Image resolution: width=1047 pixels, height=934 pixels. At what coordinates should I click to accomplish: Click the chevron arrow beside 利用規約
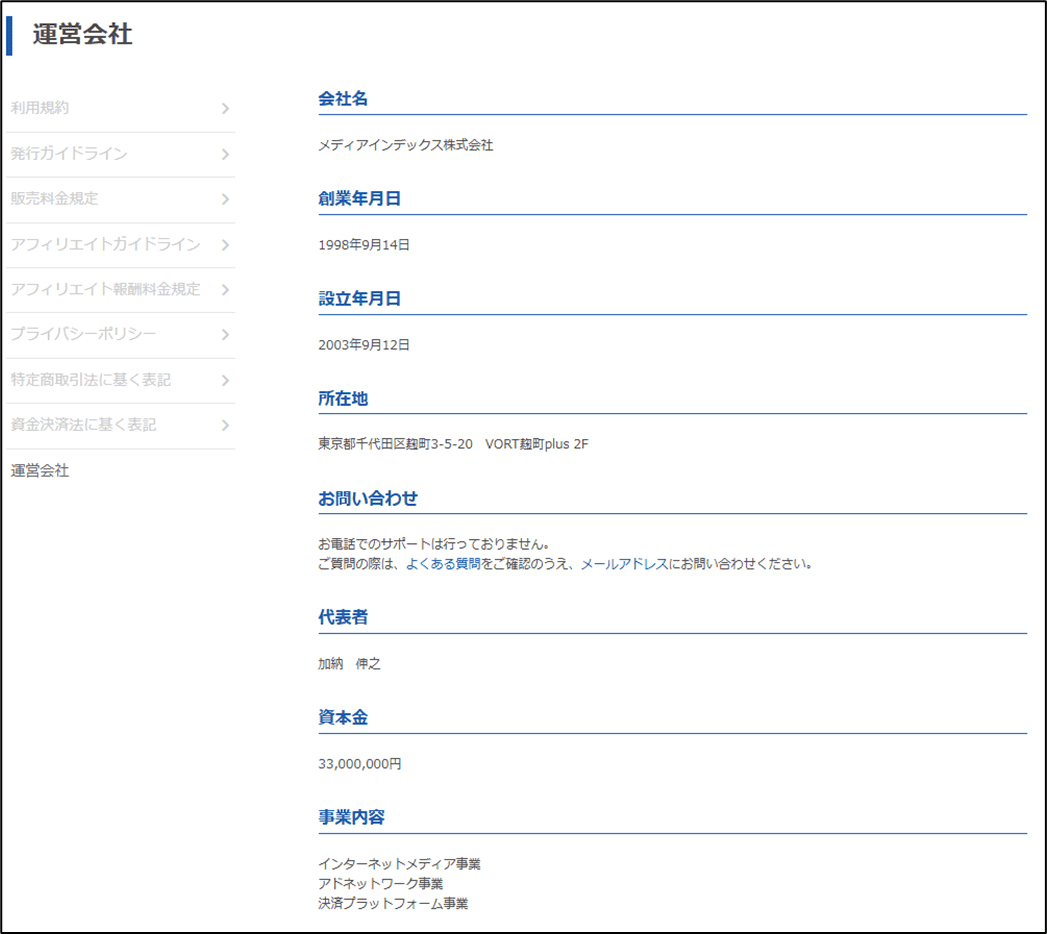(226, 109)
